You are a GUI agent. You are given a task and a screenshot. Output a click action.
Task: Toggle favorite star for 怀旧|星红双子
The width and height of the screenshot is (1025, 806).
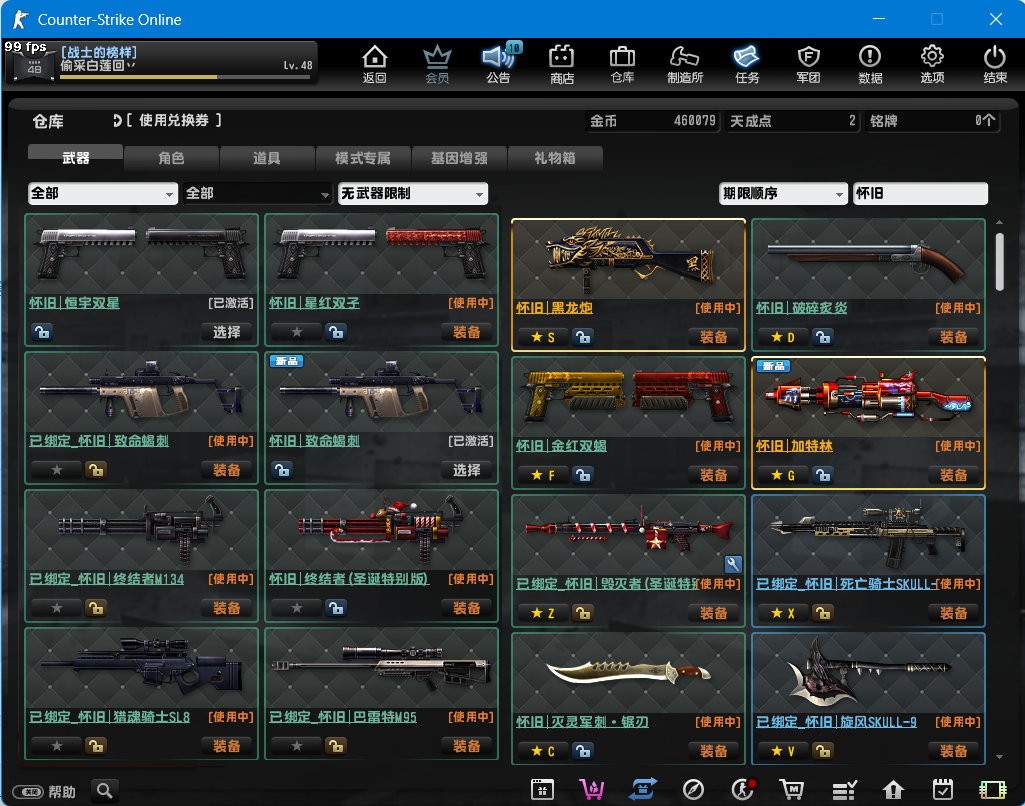pos(297,332)
